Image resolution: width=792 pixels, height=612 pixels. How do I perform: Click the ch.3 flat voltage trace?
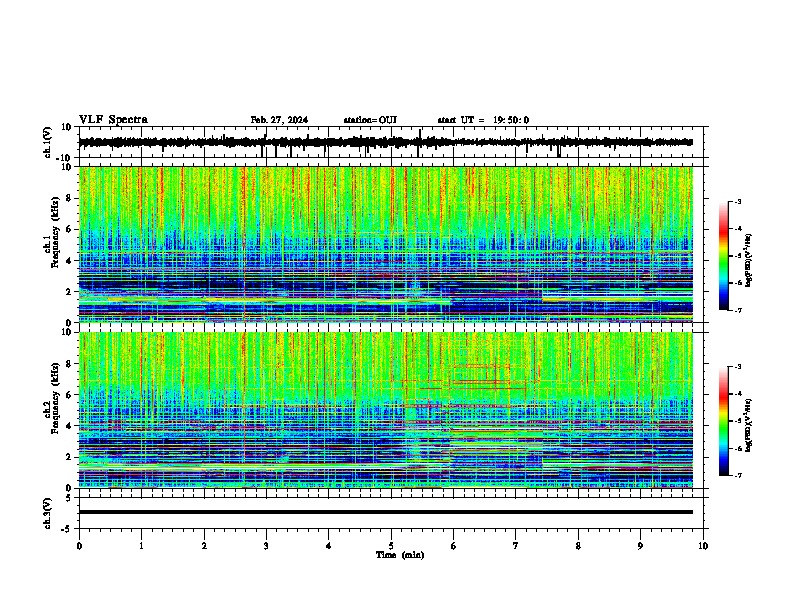(x=385, y=512)
